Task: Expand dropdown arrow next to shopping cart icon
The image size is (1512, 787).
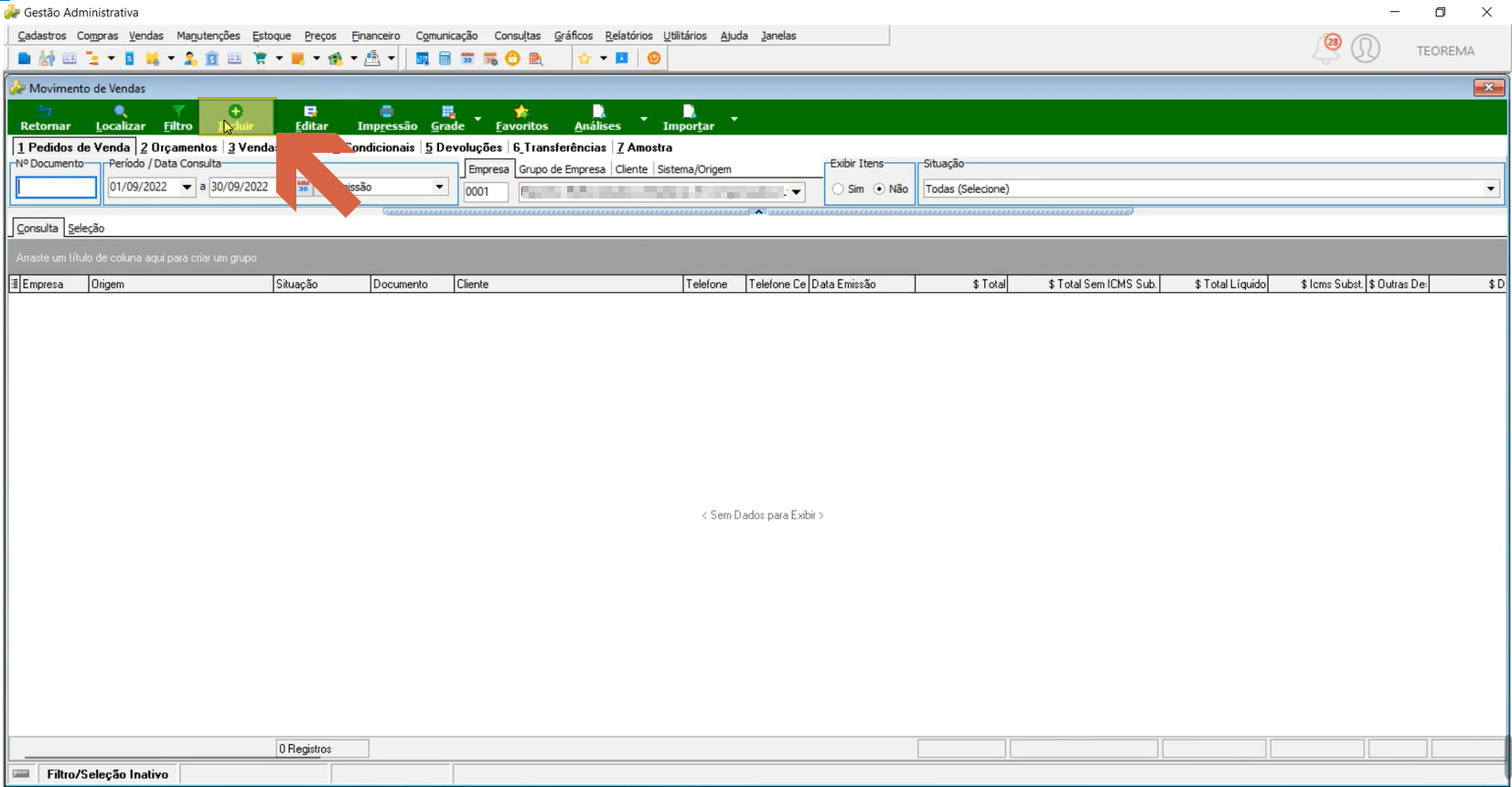Action: (x=279, y=59)
